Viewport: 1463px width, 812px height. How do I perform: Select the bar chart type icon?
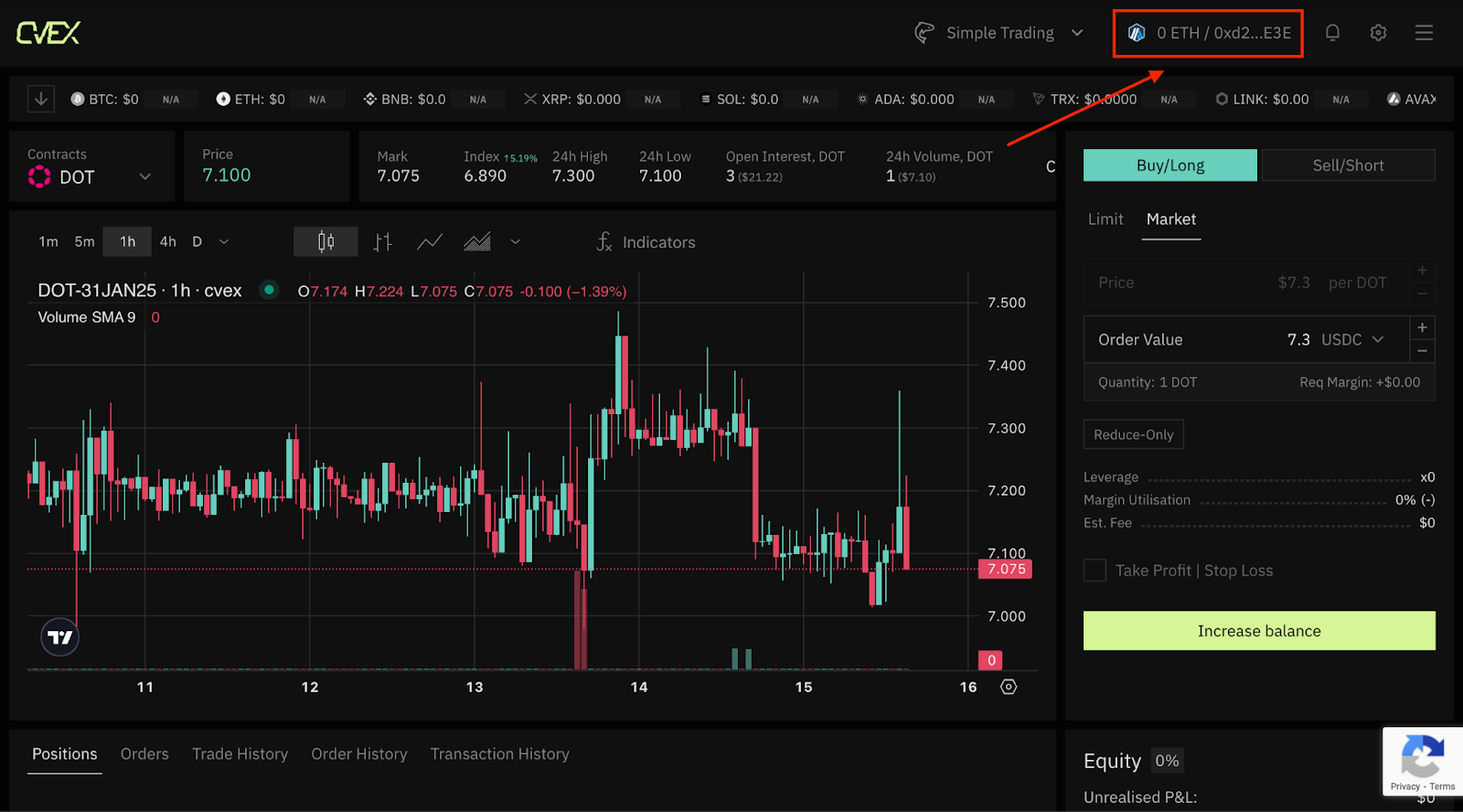click(382, 241)
